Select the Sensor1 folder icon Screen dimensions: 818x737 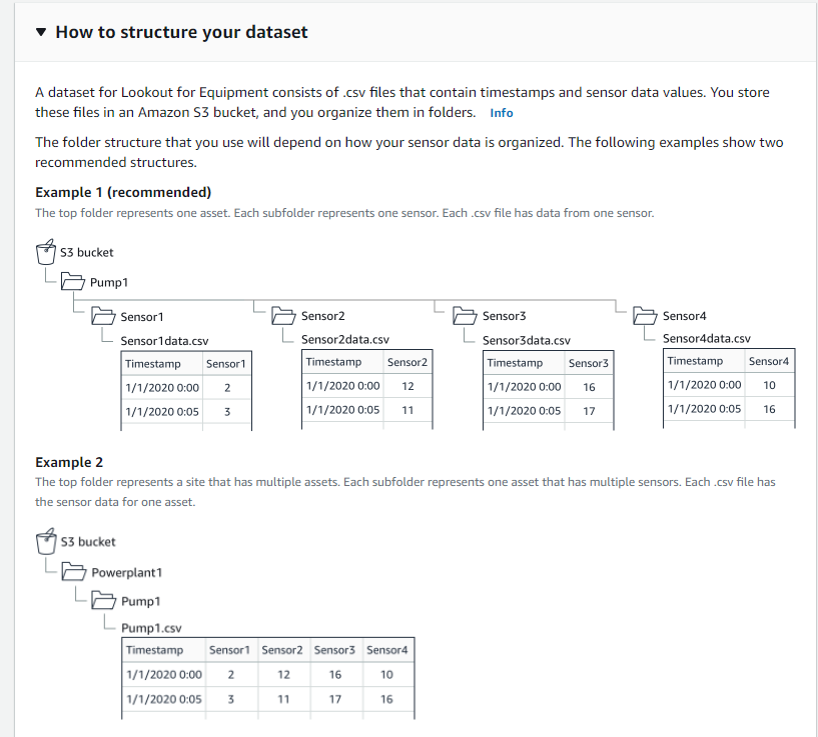tap(103, 316)
